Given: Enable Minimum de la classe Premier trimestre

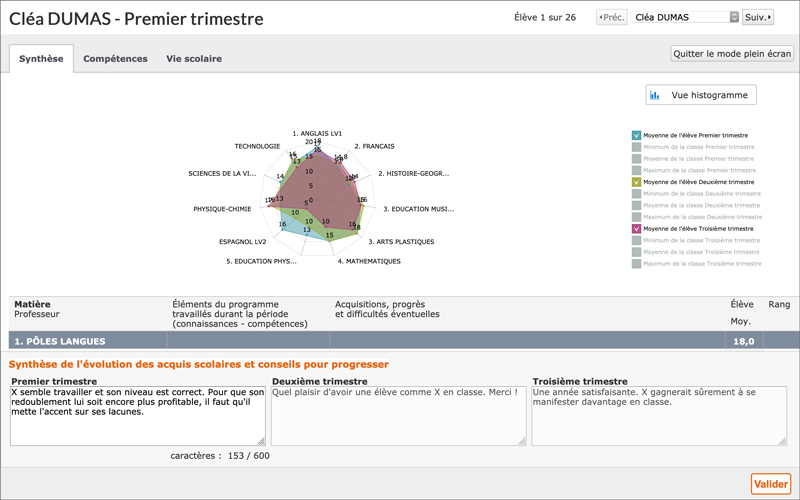Looking at the screenshot, I should [636, 147].
